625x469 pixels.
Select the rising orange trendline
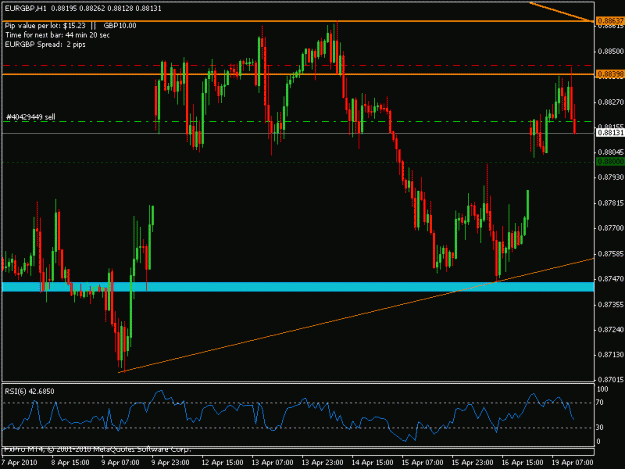pyautogui.click(x=356, y=316)
